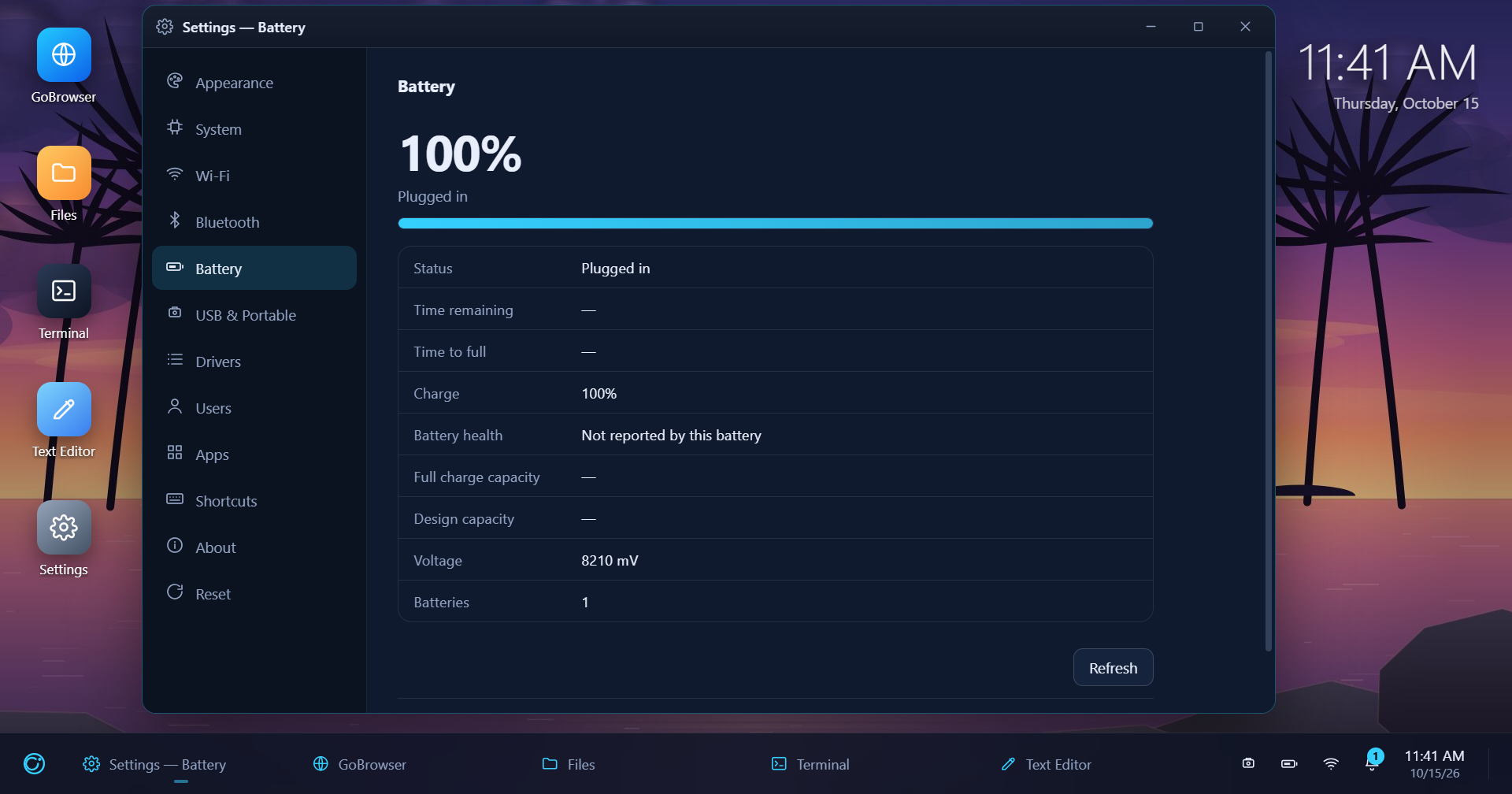Click the battery charge progress bar

(x=775, y=224)
